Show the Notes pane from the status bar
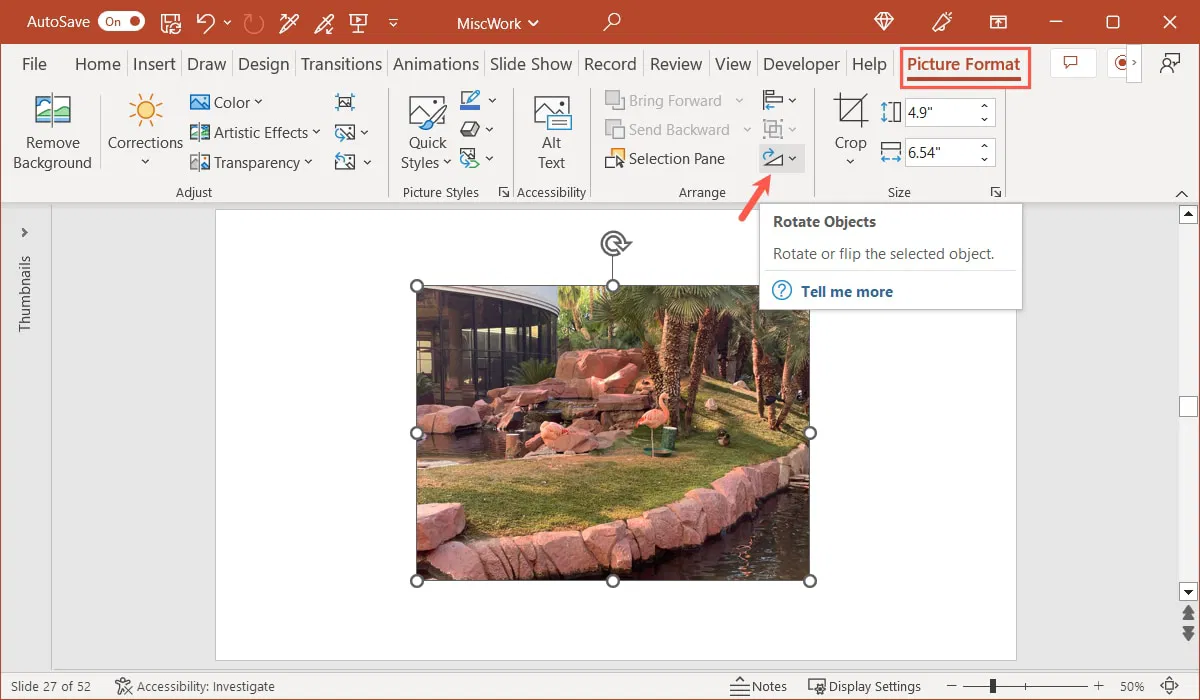This screenshot has width=1200, height=700. pos(758,686)
